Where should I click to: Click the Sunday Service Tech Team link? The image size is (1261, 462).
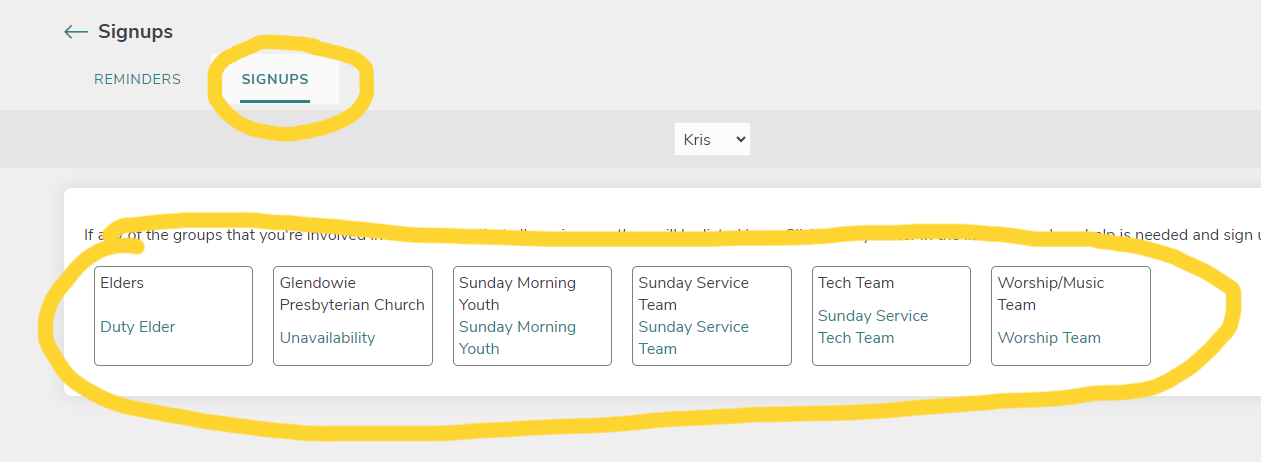[872, 327]
